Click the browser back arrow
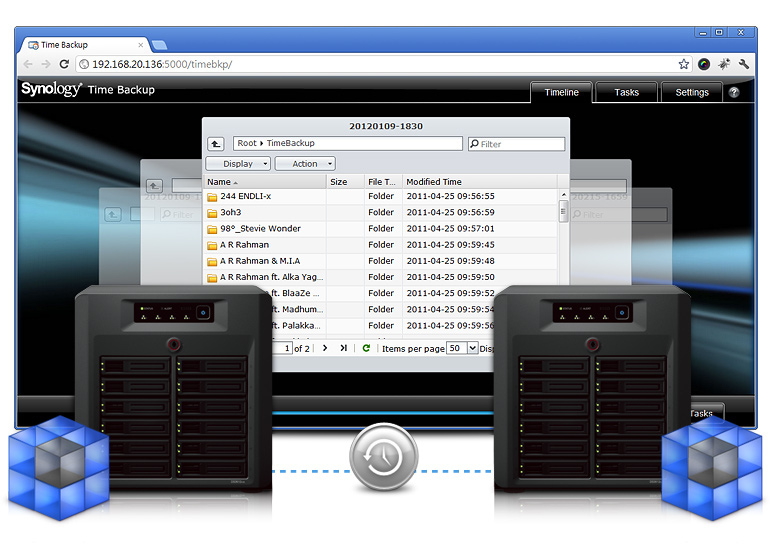 pos(28,64)
